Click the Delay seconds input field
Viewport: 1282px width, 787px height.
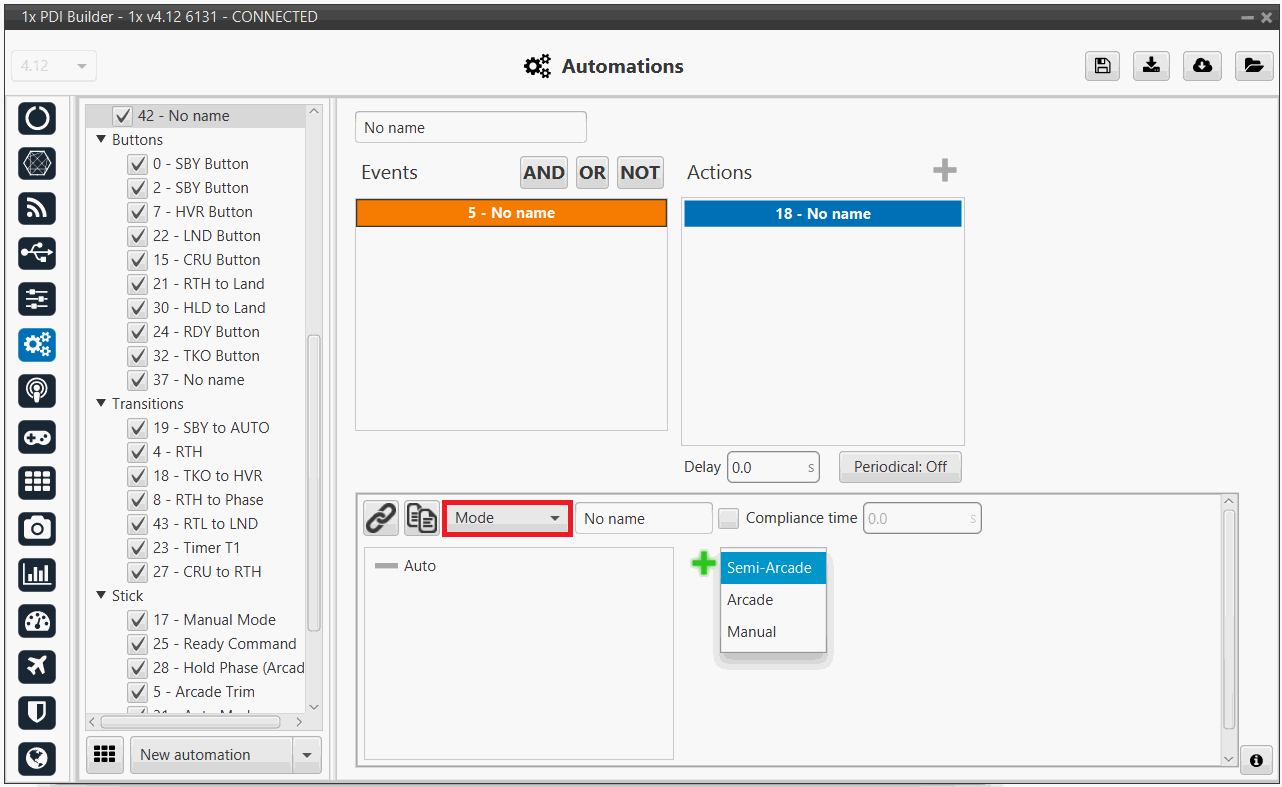click(765, 467)
